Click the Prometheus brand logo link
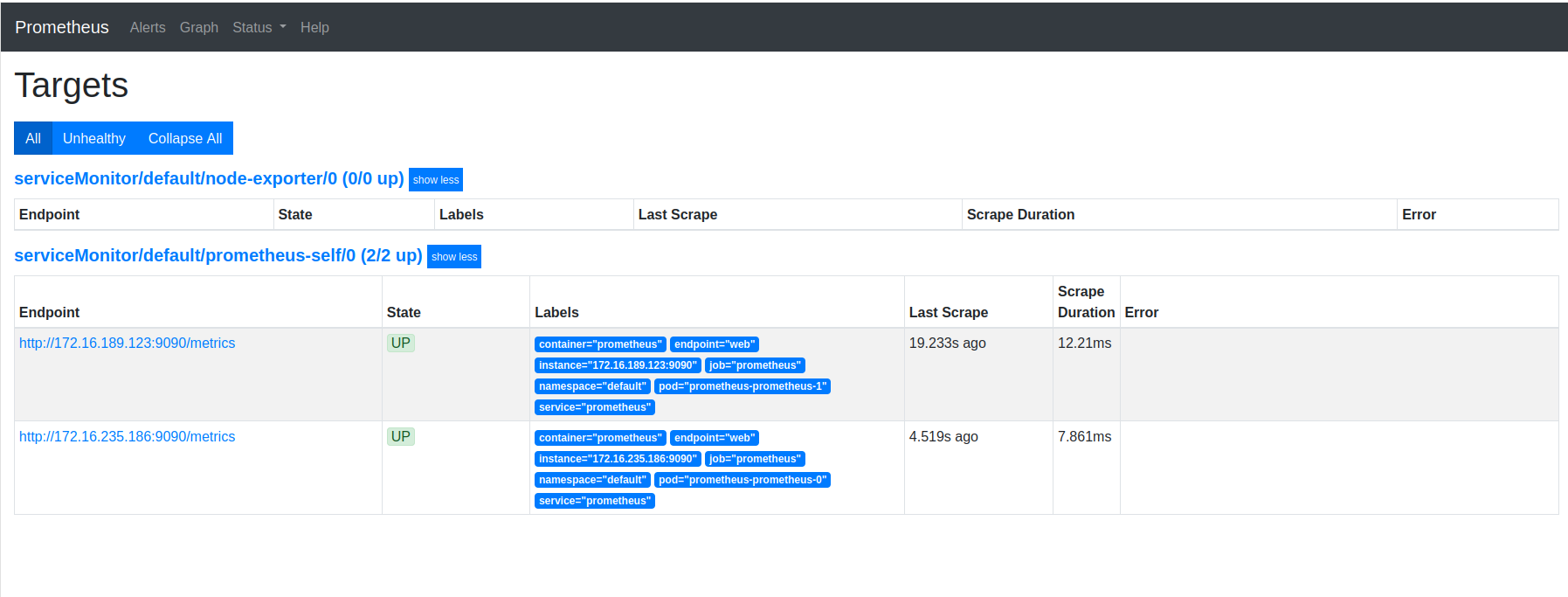The width and height of the screenshot is (1568, 597). [62, 27]
